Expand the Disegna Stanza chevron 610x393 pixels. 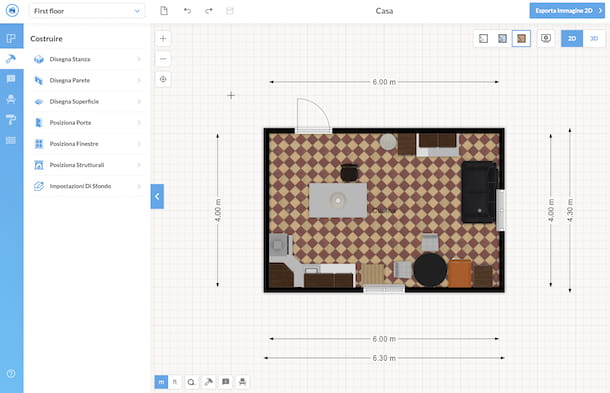pyautogui.click(x=139, y=59)
